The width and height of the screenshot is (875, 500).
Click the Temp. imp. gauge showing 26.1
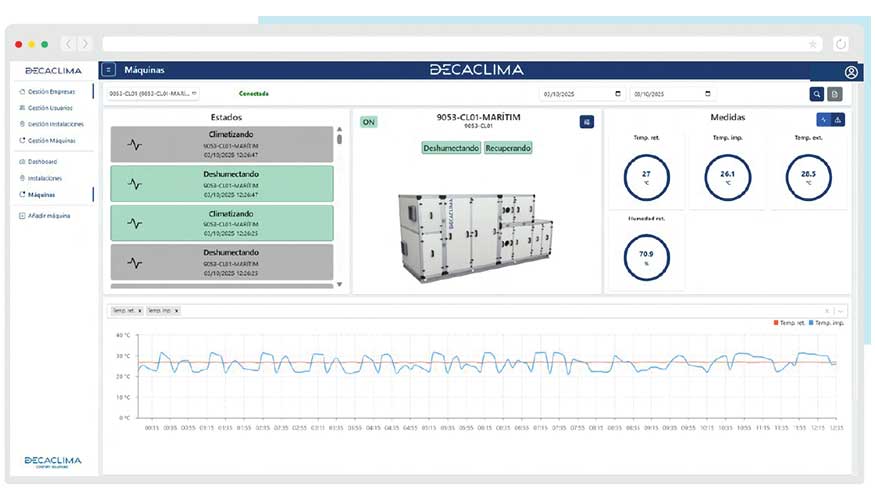tap(727, 178)
